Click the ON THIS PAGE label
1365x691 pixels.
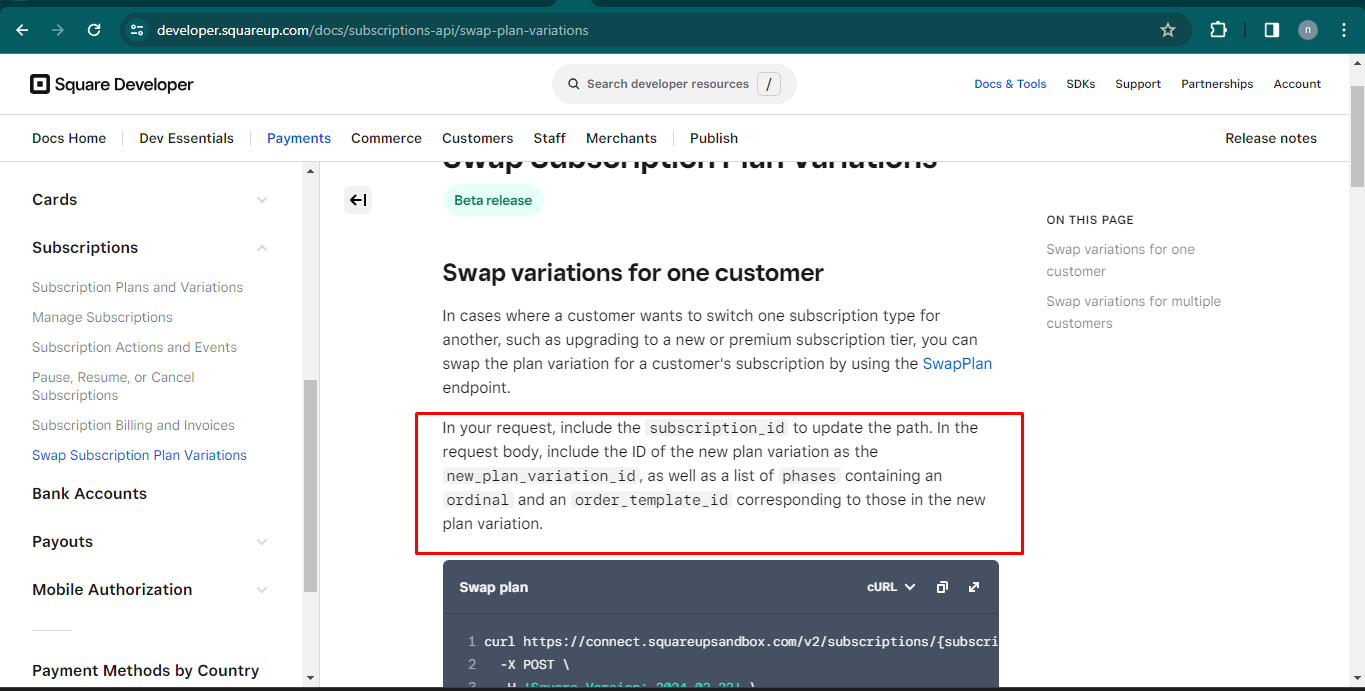(1090, 220)
